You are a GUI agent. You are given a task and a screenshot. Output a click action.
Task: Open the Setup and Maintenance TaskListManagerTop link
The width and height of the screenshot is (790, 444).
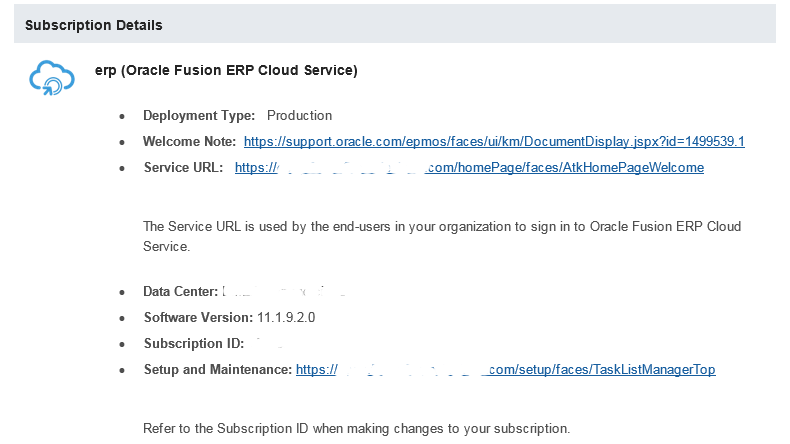[x=505, y=369]
